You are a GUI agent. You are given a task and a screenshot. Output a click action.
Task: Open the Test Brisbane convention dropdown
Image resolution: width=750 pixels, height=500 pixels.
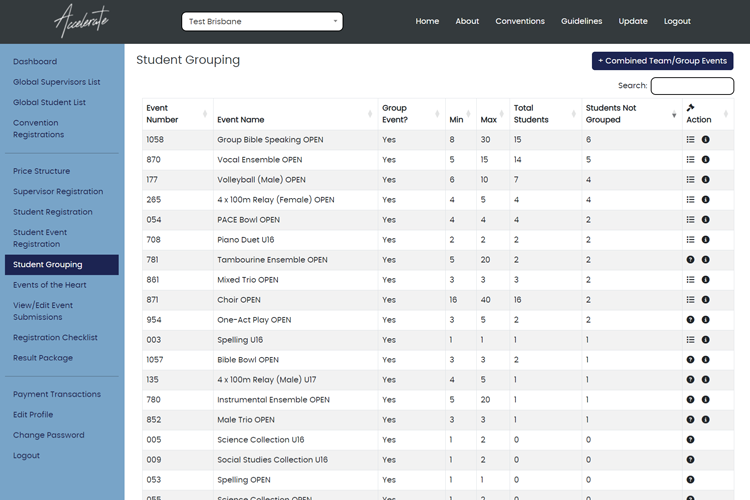pyautogui.click(x=262, y=21)
